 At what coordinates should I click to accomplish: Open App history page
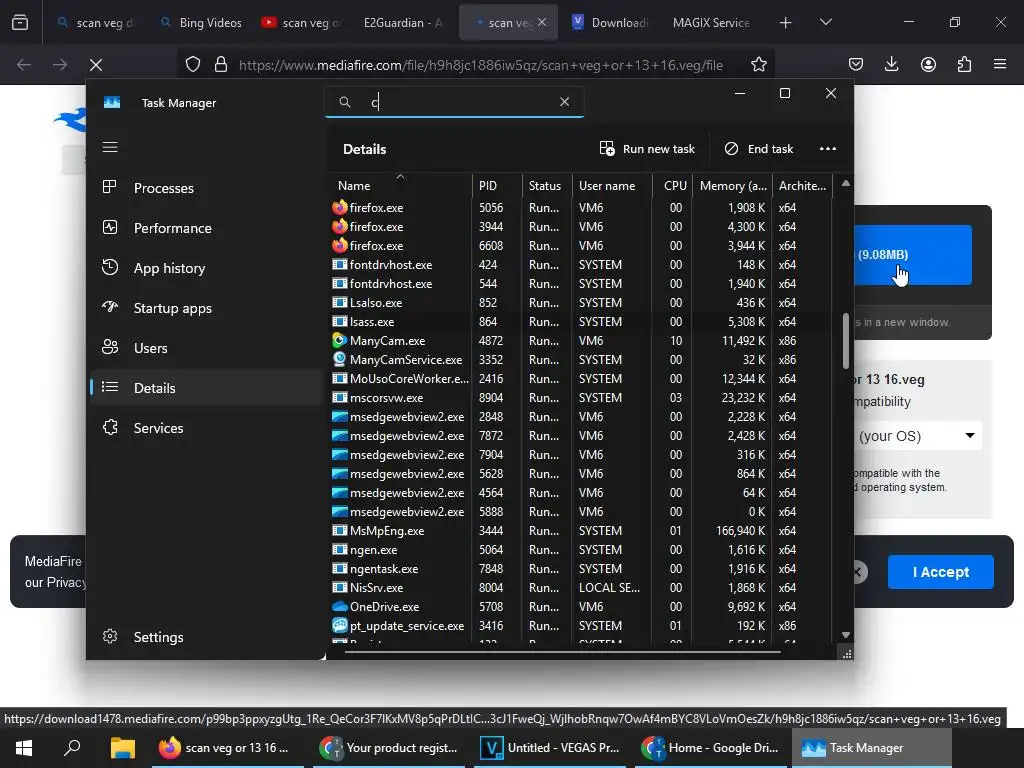(206, 268)
